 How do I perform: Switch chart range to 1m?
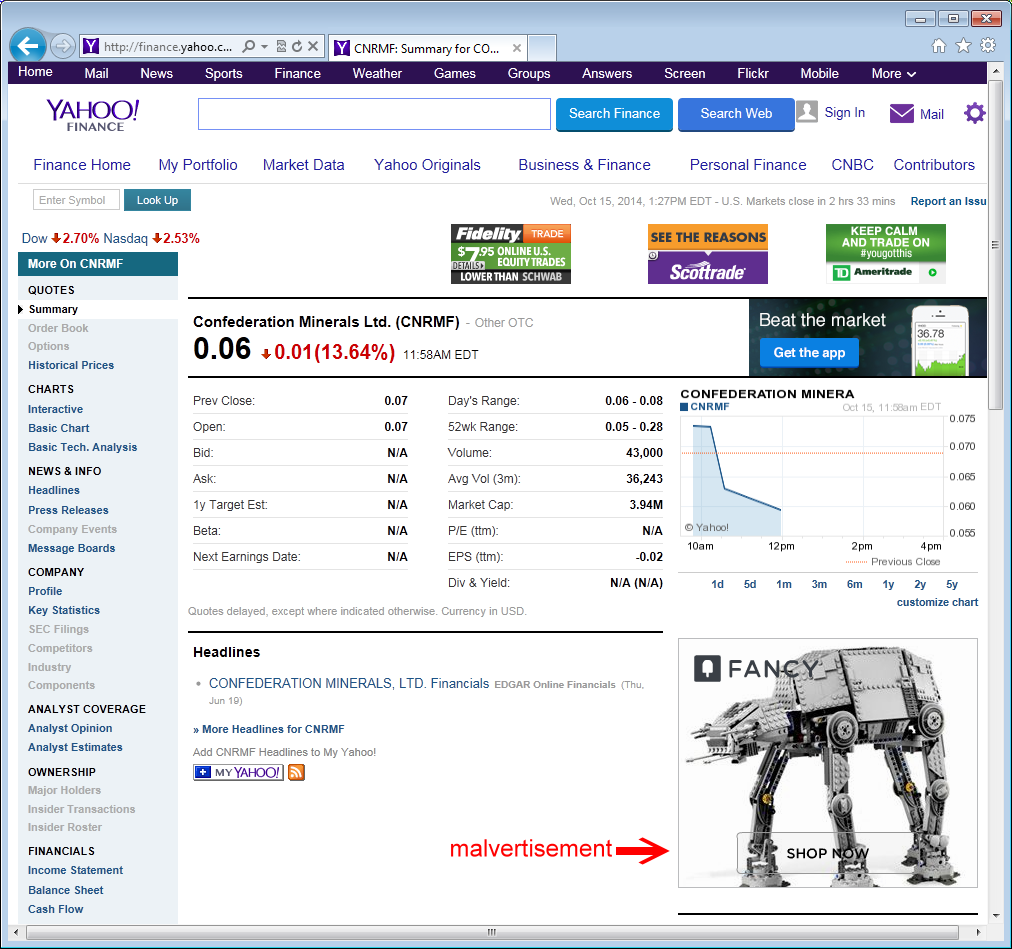point(784,584)
